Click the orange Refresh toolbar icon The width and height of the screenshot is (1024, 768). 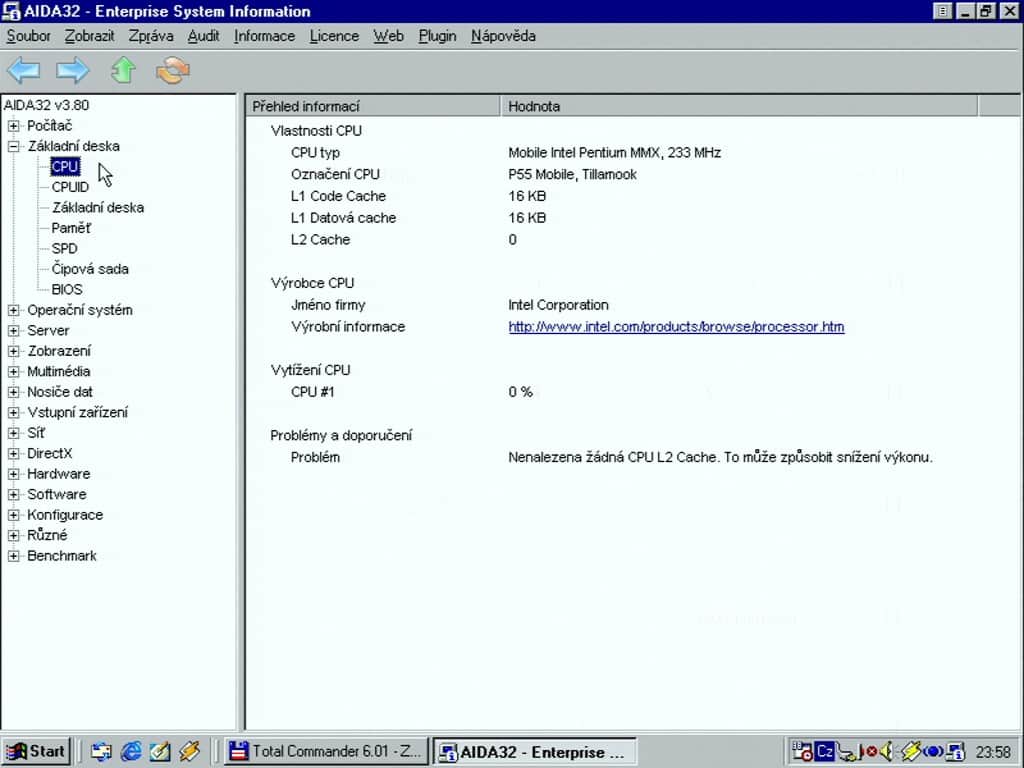(x=173, y=70)
